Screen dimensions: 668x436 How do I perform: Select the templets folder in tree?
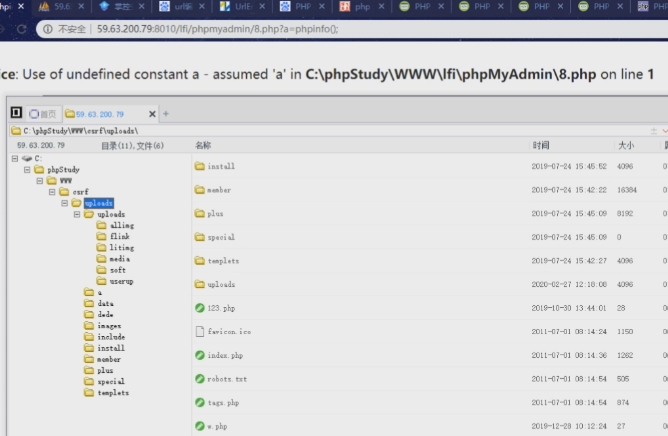107,393
